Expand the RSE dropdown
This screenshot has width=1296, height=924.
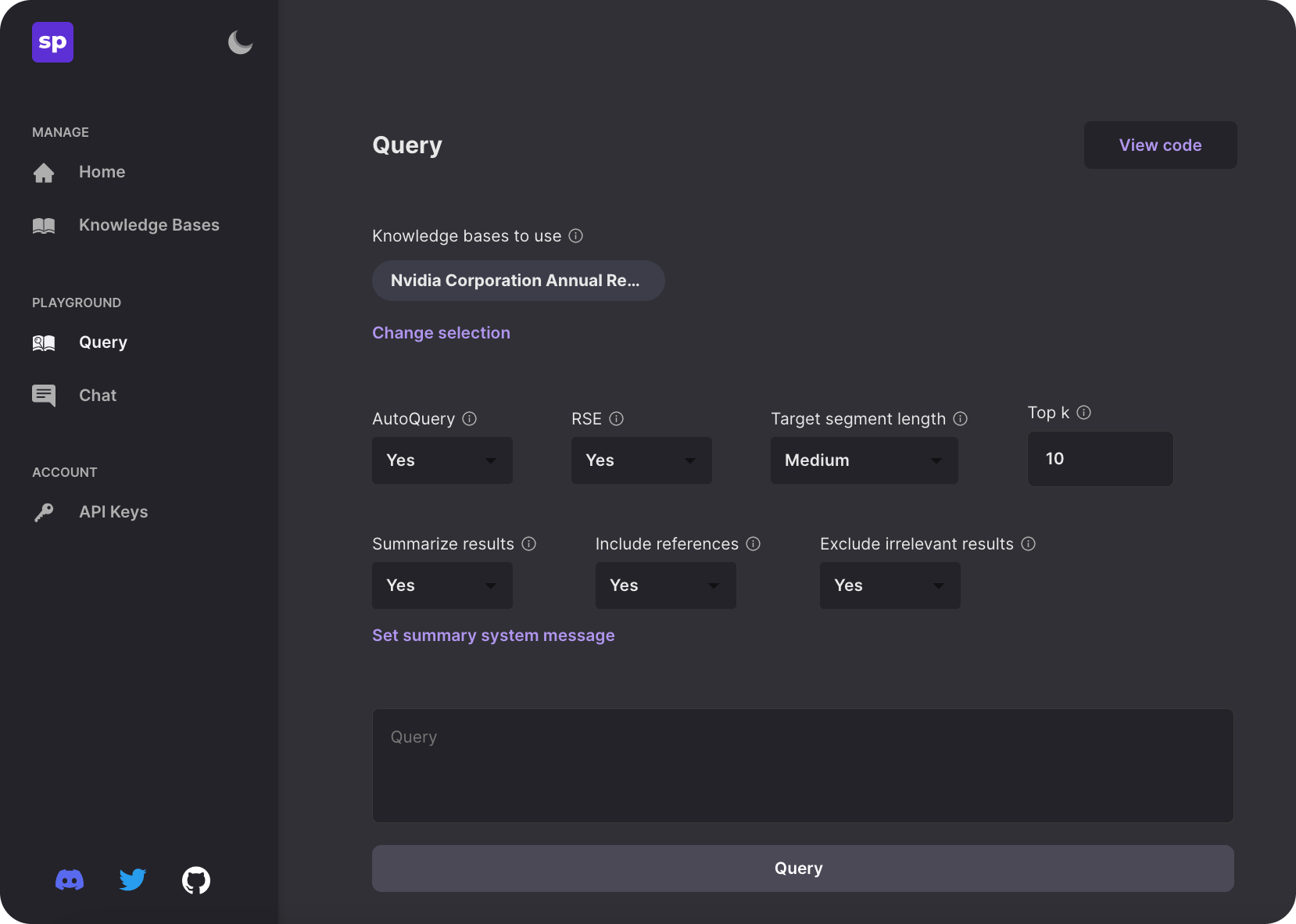click(641, 460)
